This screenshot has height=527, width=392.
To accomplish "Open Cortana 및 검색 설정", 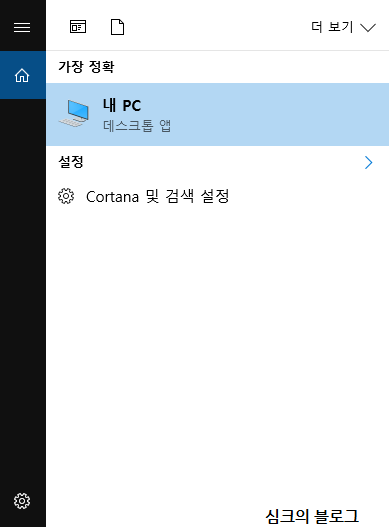I will [x=218, y=196].
